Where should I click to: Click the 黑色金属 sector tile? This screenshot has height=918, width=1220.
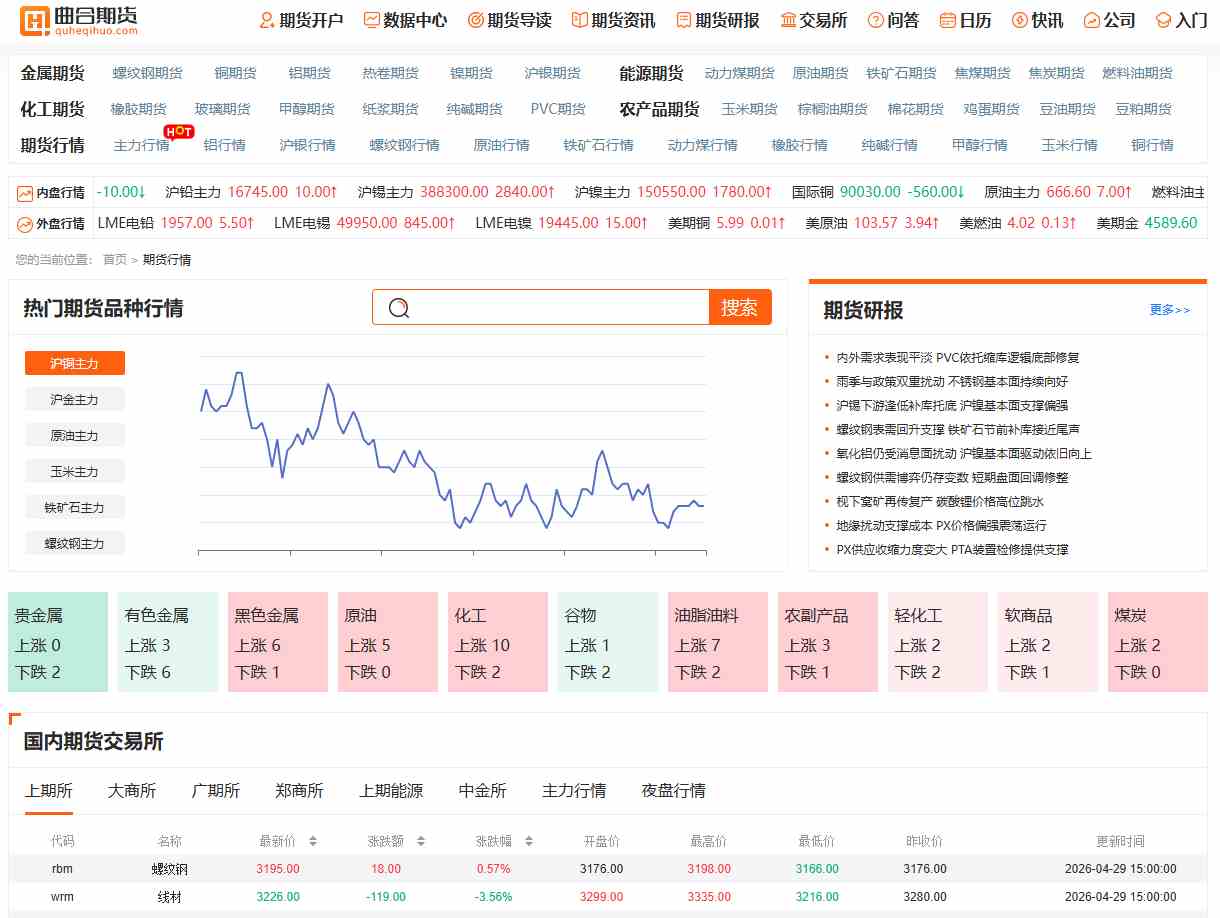coord(278,642)
